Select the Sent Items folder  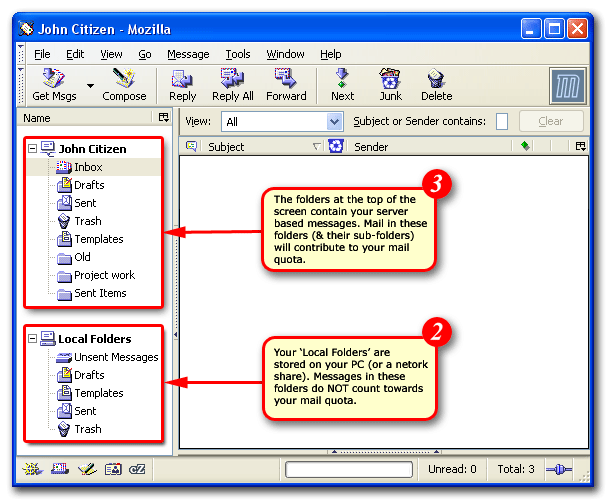click(100, 293)
